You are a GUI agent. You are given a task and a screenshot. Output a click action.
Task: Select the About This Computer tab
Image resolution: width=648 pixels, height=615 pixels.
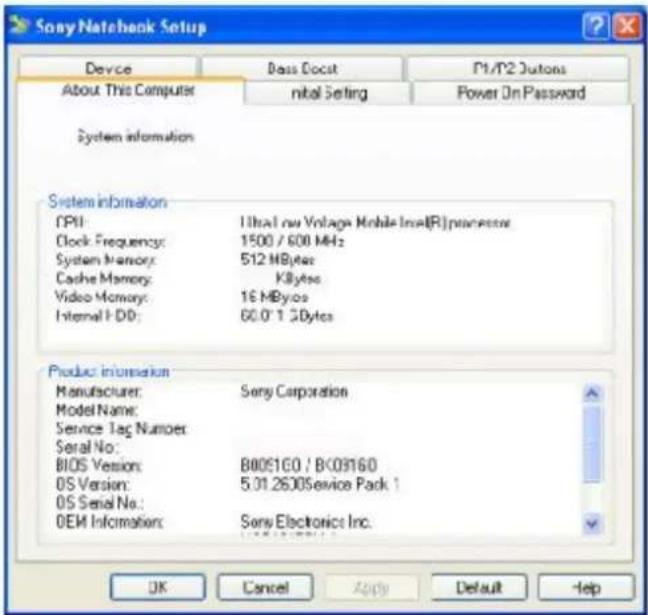coord(129,90)
